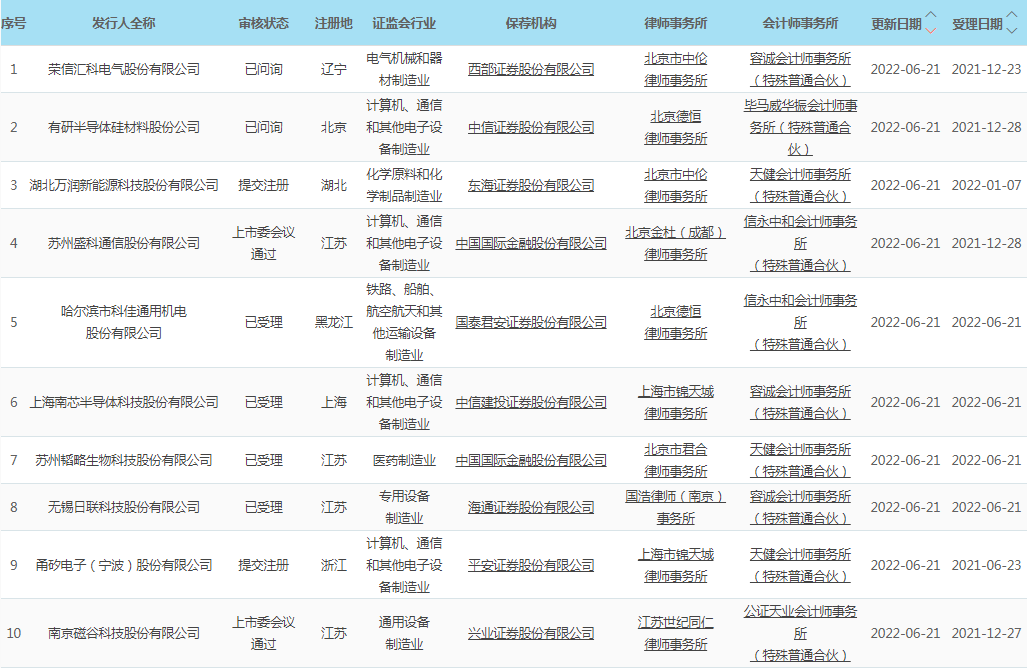Select issuer 荣信汇科电气股份有限公司

[x=124, y=69]
